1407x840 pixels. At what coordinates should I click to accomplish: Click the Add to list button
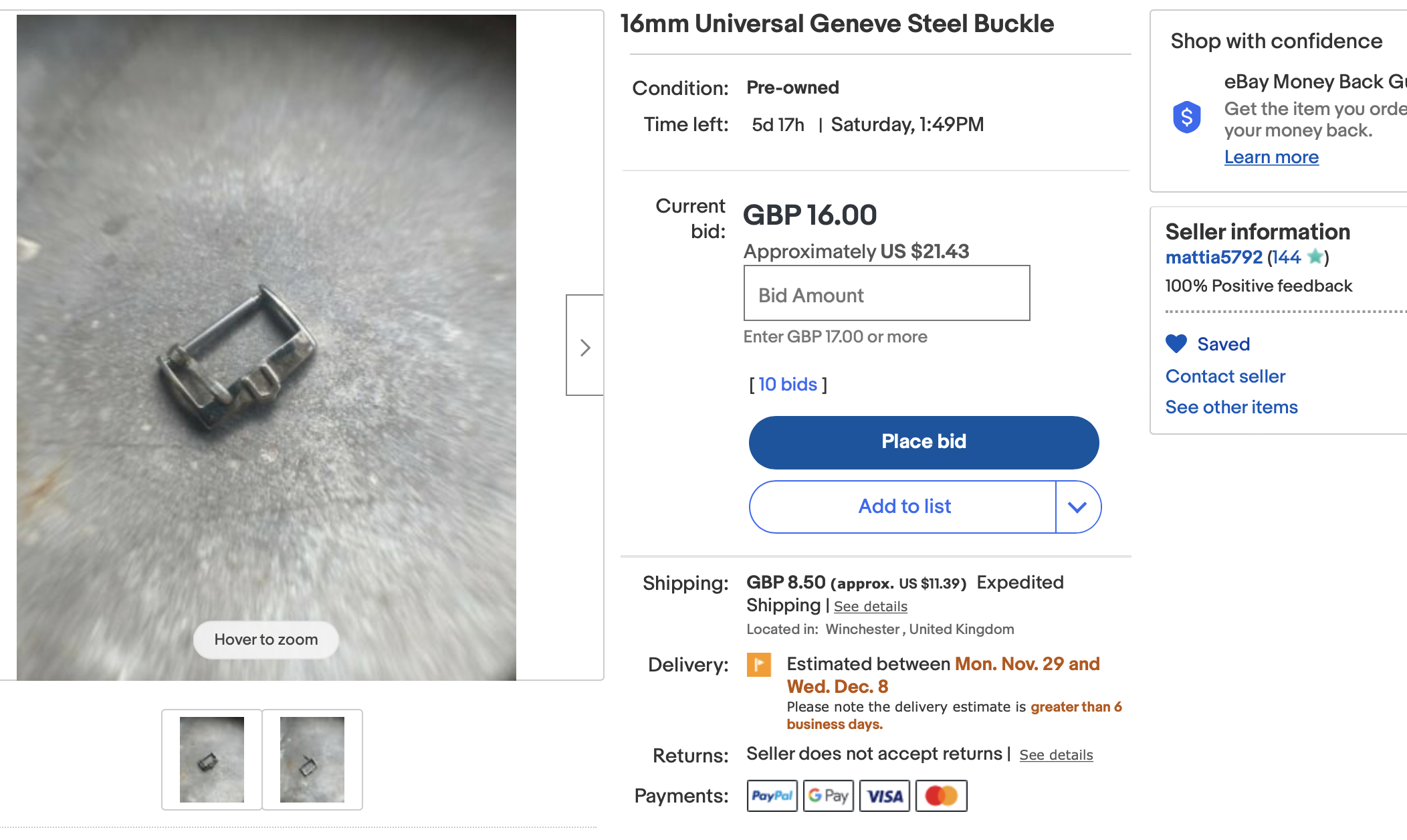coord(903,507)
